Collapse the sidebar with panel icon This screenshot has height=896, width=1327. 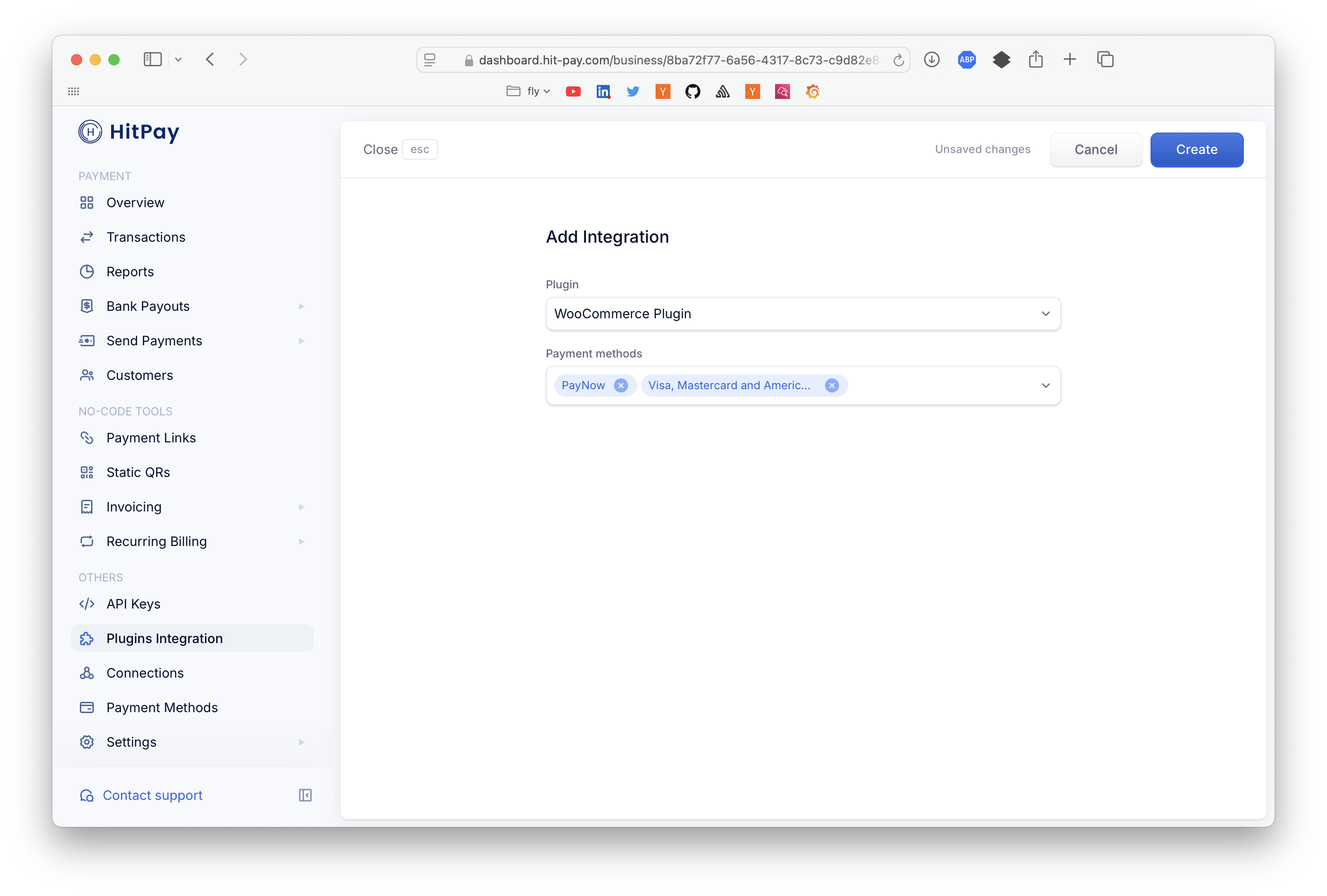coord(305,796)
